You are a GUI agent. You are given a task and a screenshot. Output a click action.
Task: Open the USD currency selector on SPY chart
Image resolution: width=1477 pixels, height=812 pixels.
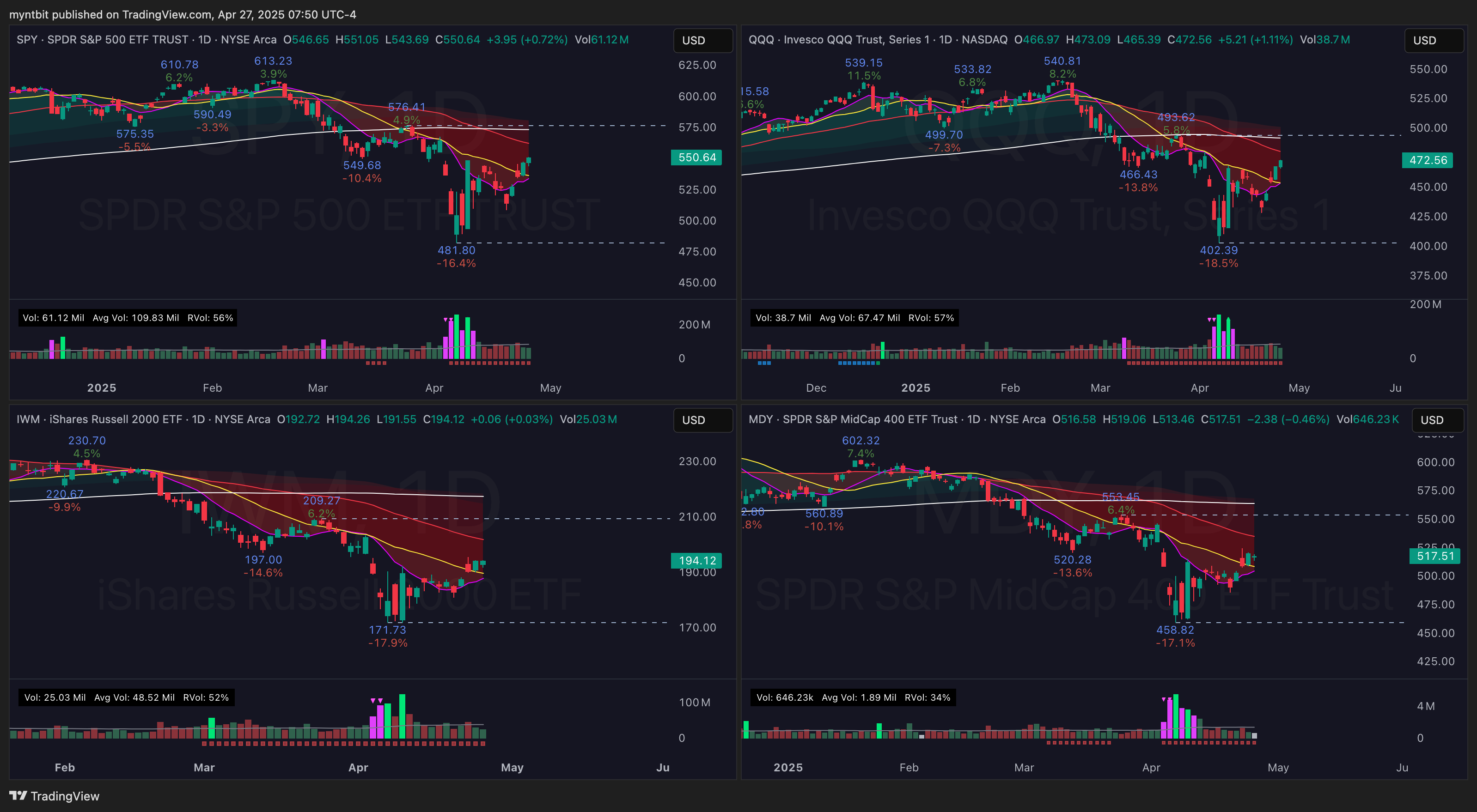click(x=703, y=40)
